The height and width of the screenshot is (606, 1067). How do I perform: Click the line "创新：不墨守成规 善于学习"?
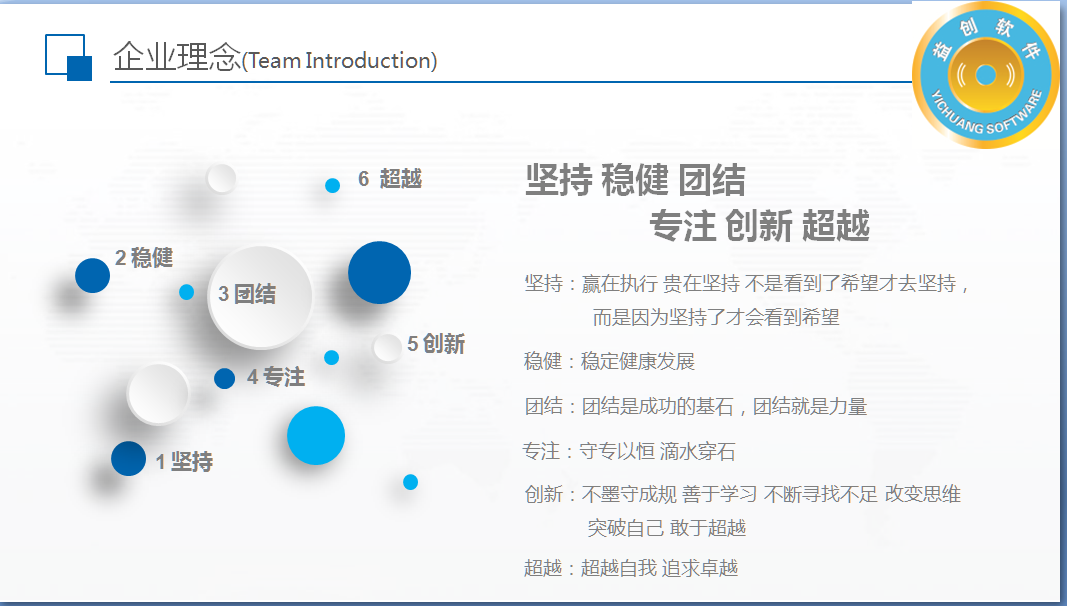[742, 494]
